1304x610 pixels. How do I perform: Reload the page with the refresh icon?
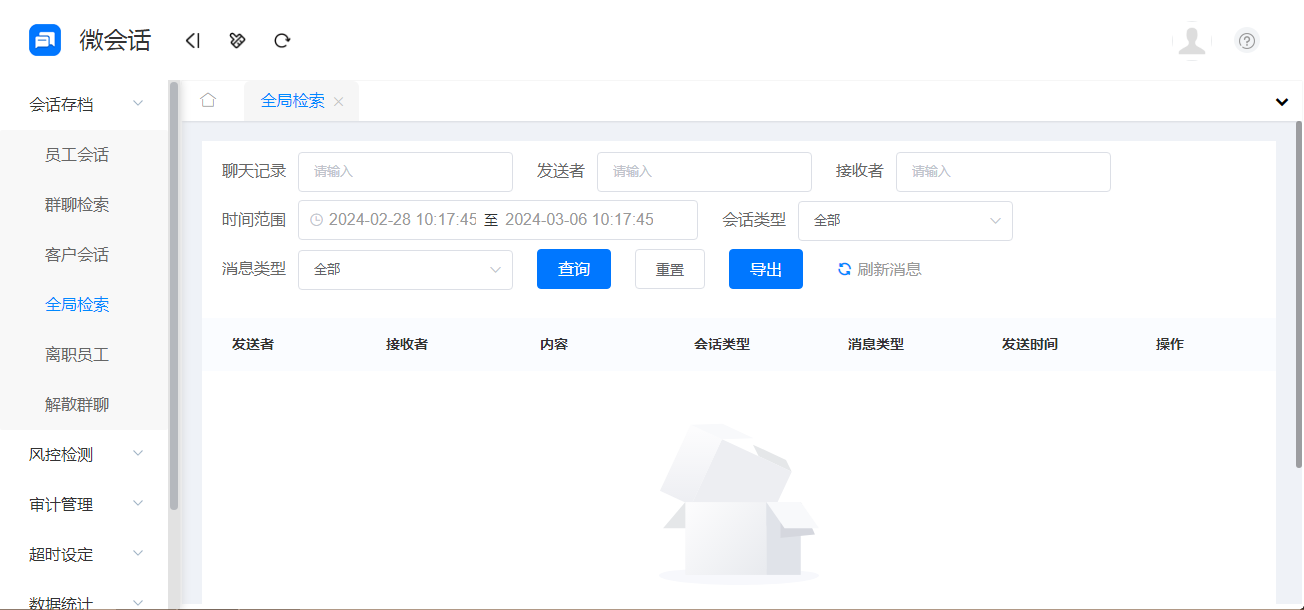(282, 40)
